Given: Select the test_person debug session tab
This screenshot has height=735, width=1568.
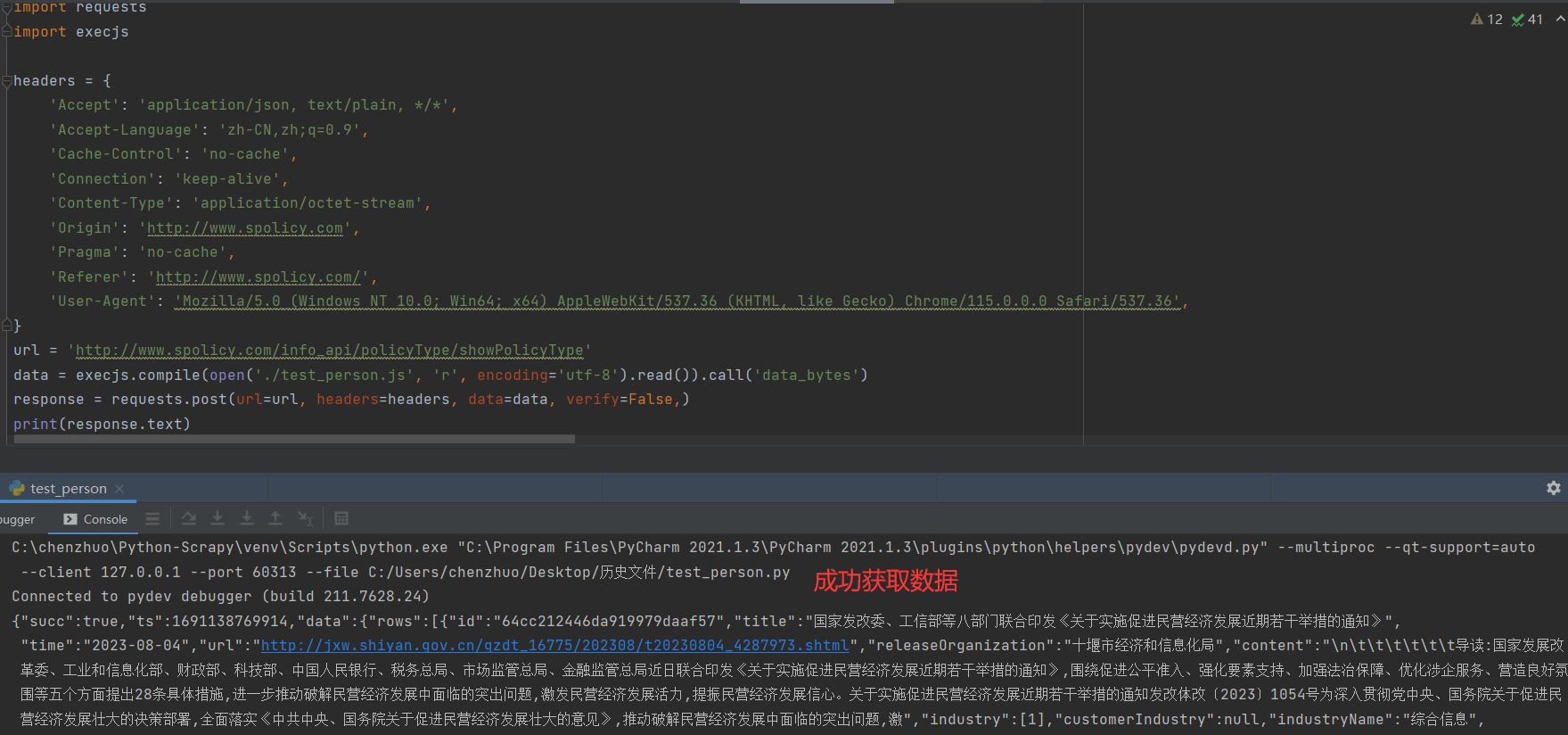Looking at the screenshot, I should pyautogui.click(x=68, y=489).
